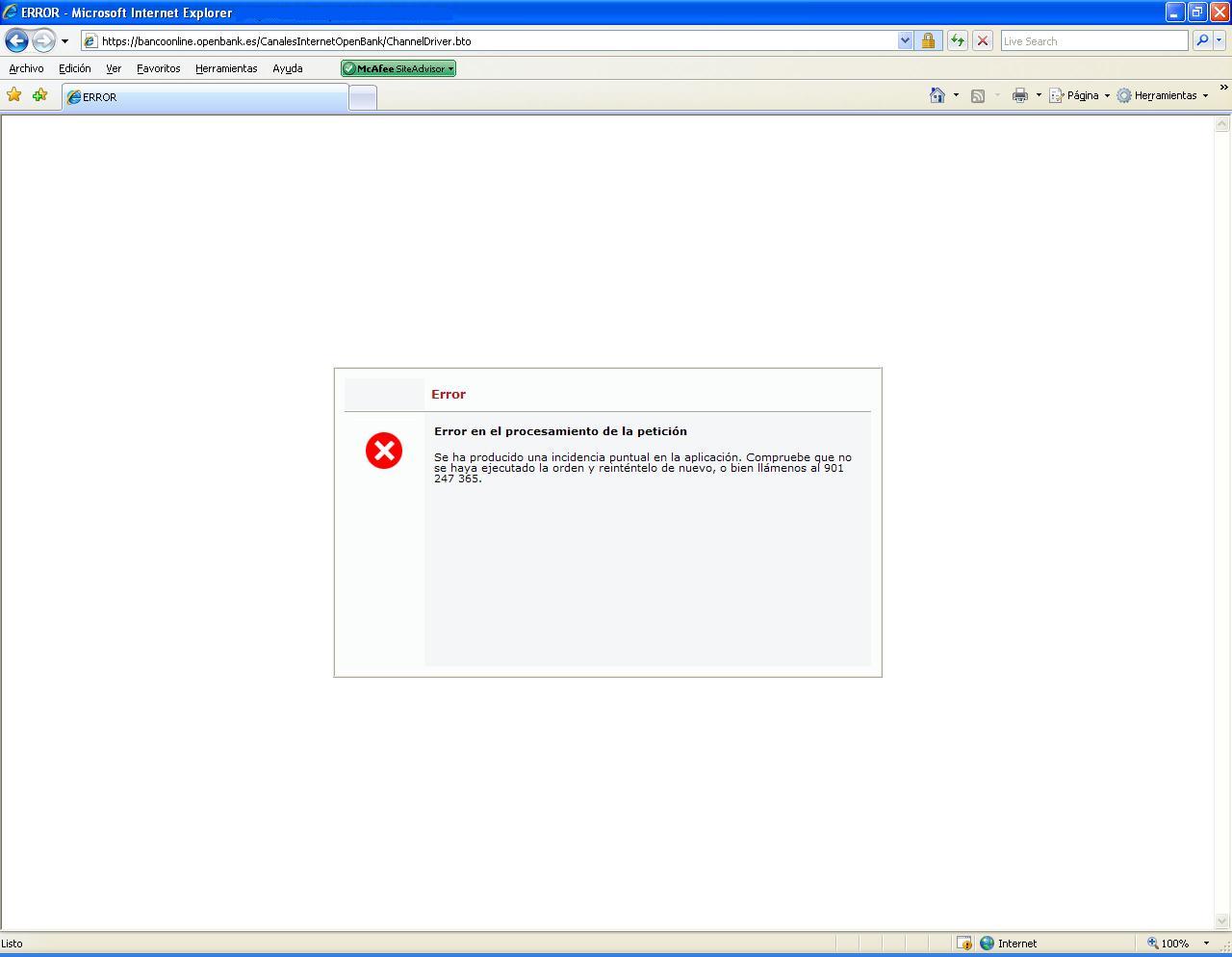This screenshot has height=957, width=1232.
Task: Click the security padlock icon
Action: pyautogui.click(x=928, y=40)
